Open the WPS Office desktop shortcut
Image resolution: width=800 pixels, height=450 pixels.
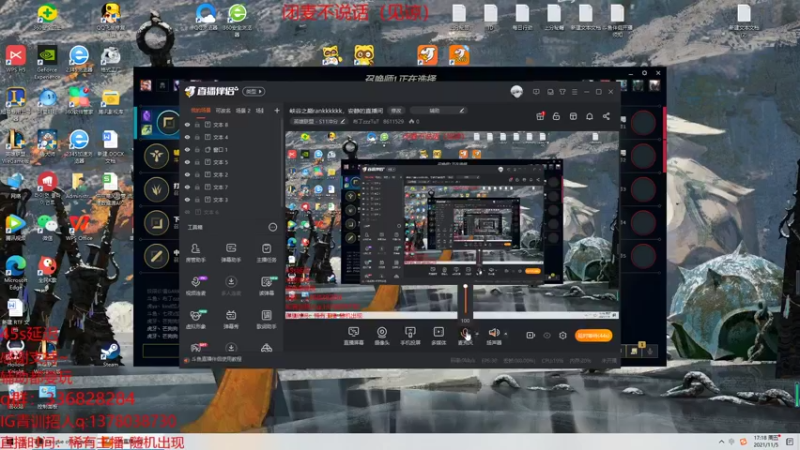[x=78, y=228]
